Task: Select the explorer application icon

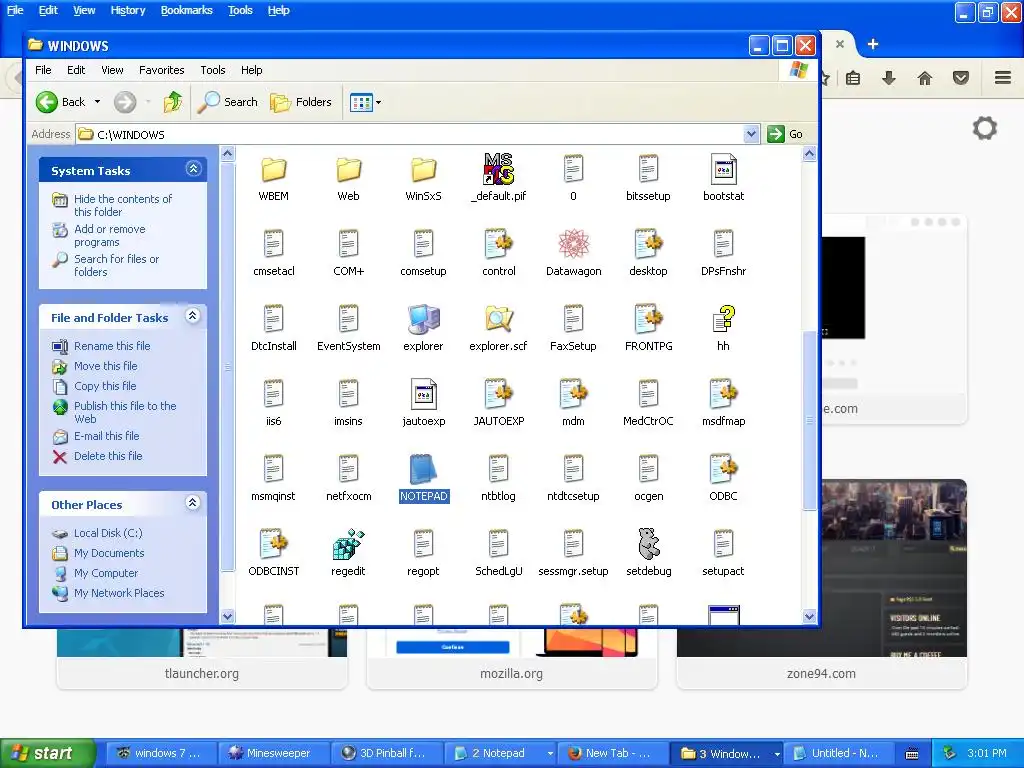Action: pyautogui.click(x=423, y=328)
